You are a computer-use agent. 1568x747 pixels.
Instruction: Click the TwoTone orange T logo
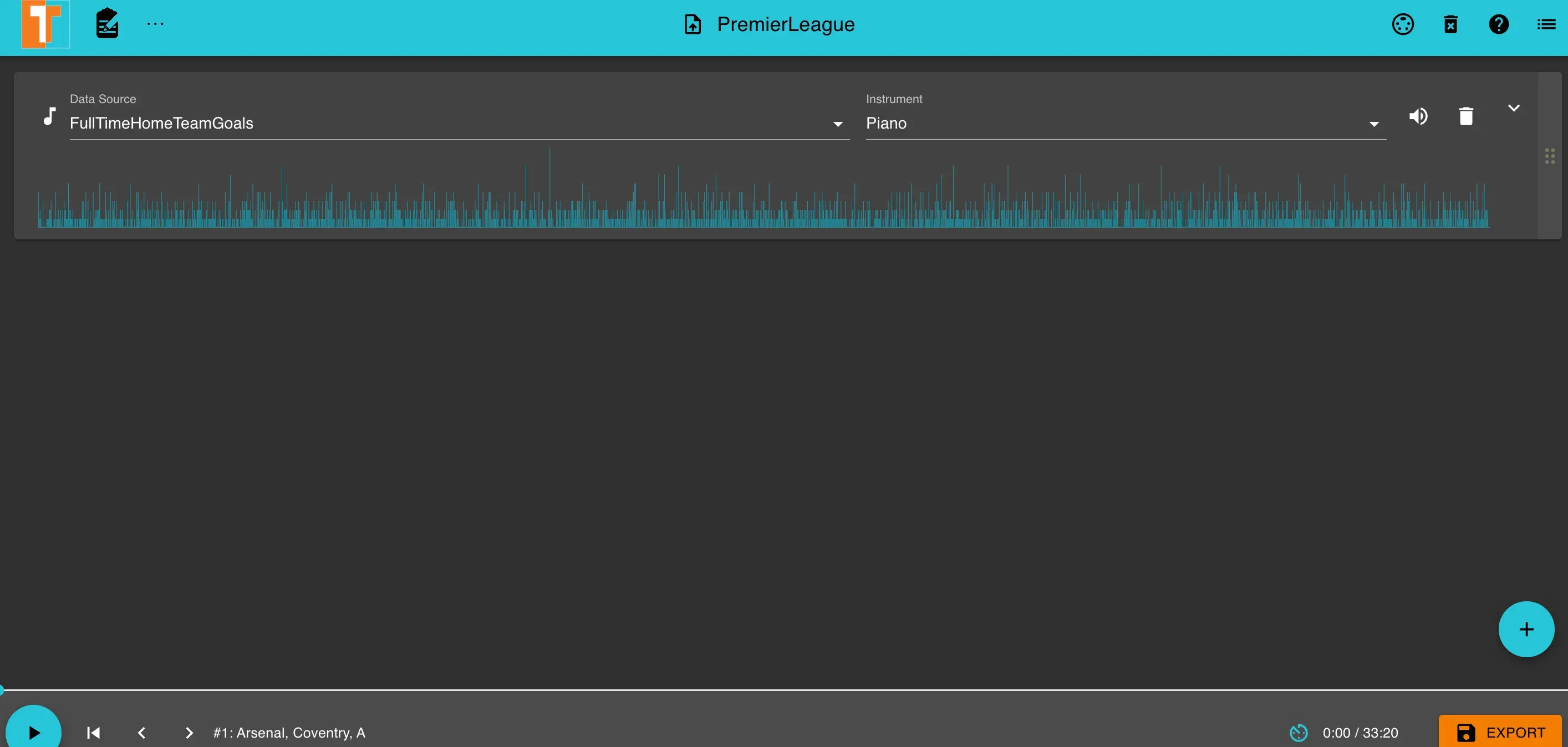coord(45,24)
